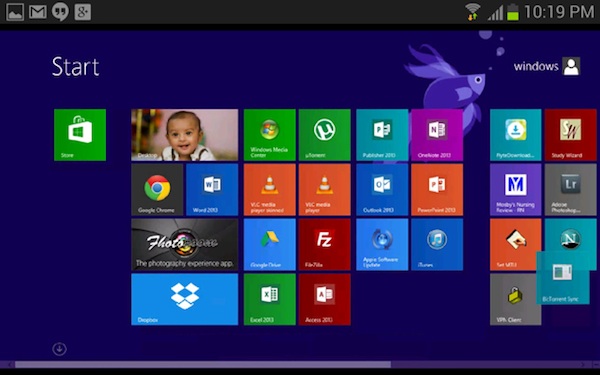Launch Google Chrome tile
This screenshot has width=600, height=375.
[x=157, y=190]
